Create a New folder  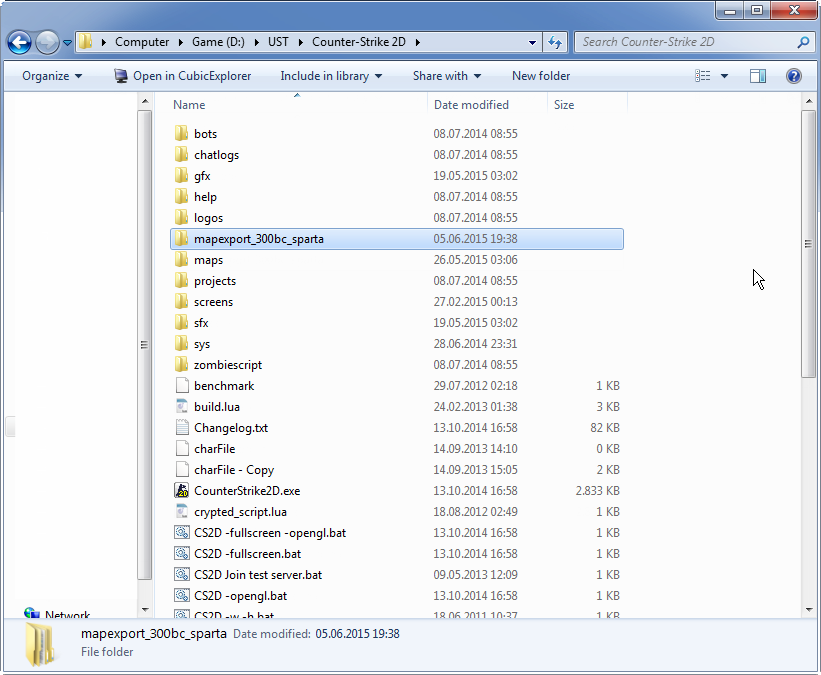[541, 76]
